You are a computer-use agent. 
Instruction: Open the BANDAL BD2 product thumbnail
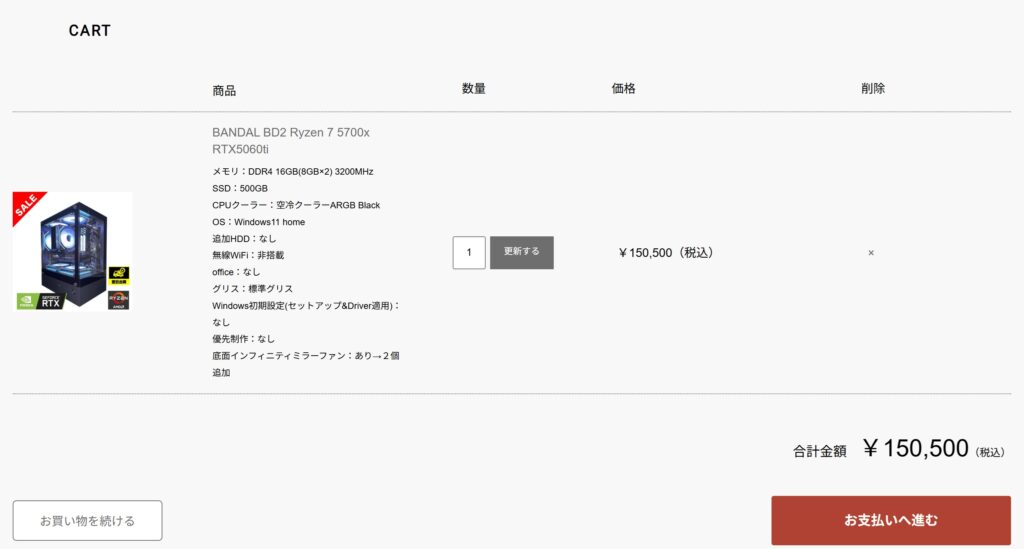pos(72,251)
